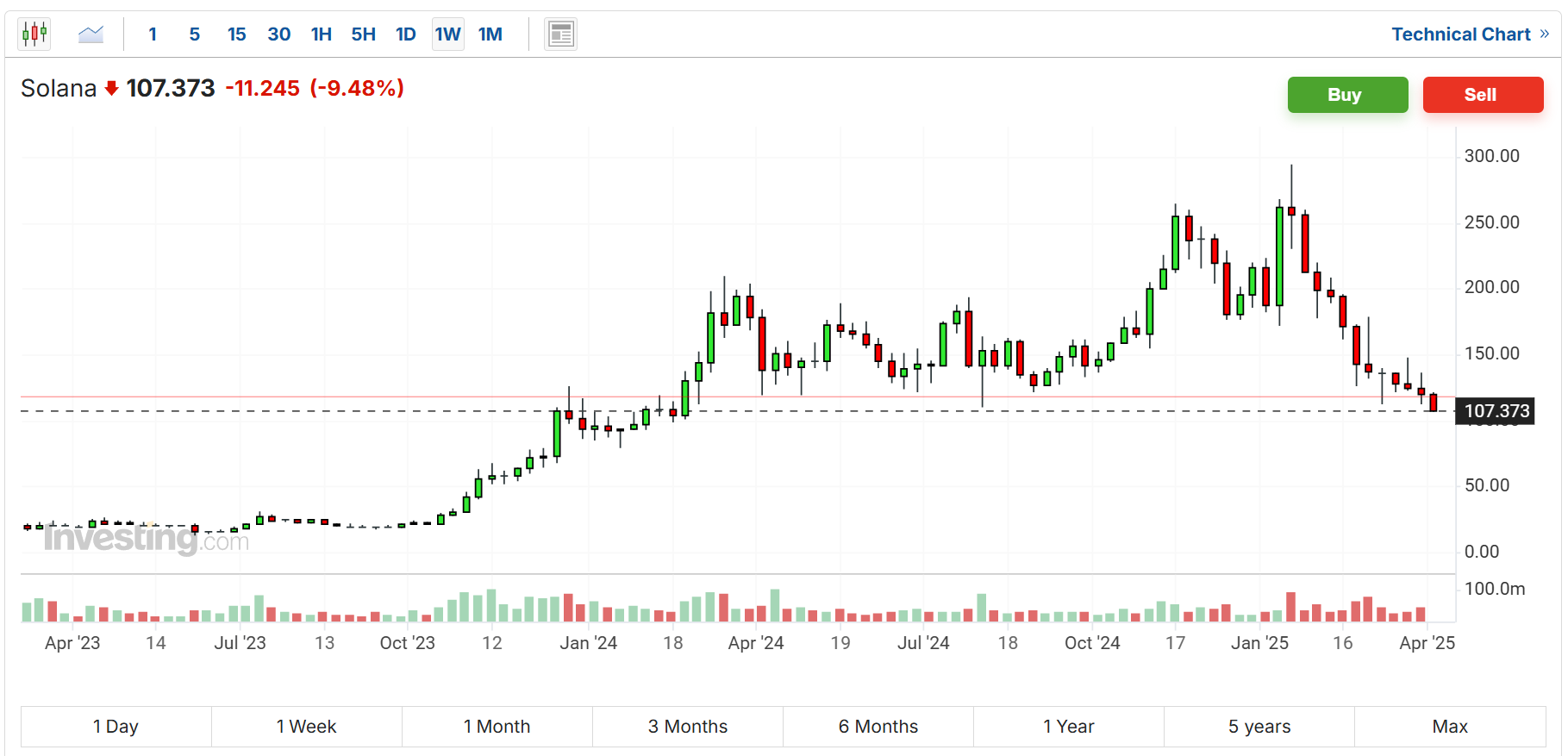The height and width of the screenshot is (756, 1568).
Task: Click the Jul '24 date label
Action: (x=923, y=643)
